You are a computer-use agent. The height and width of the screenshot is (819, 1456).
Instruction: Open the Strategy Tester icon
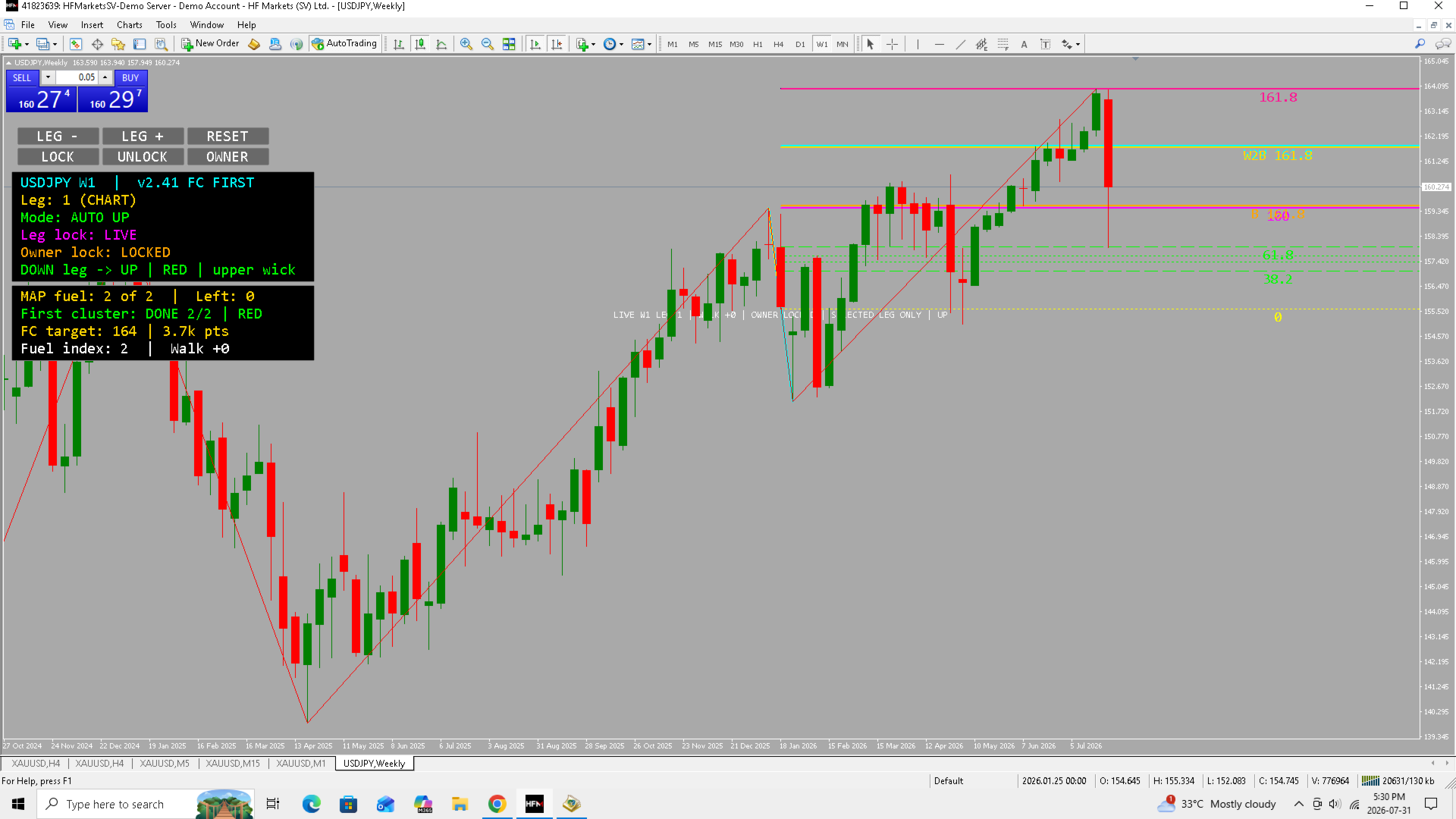tap(161, 44)
